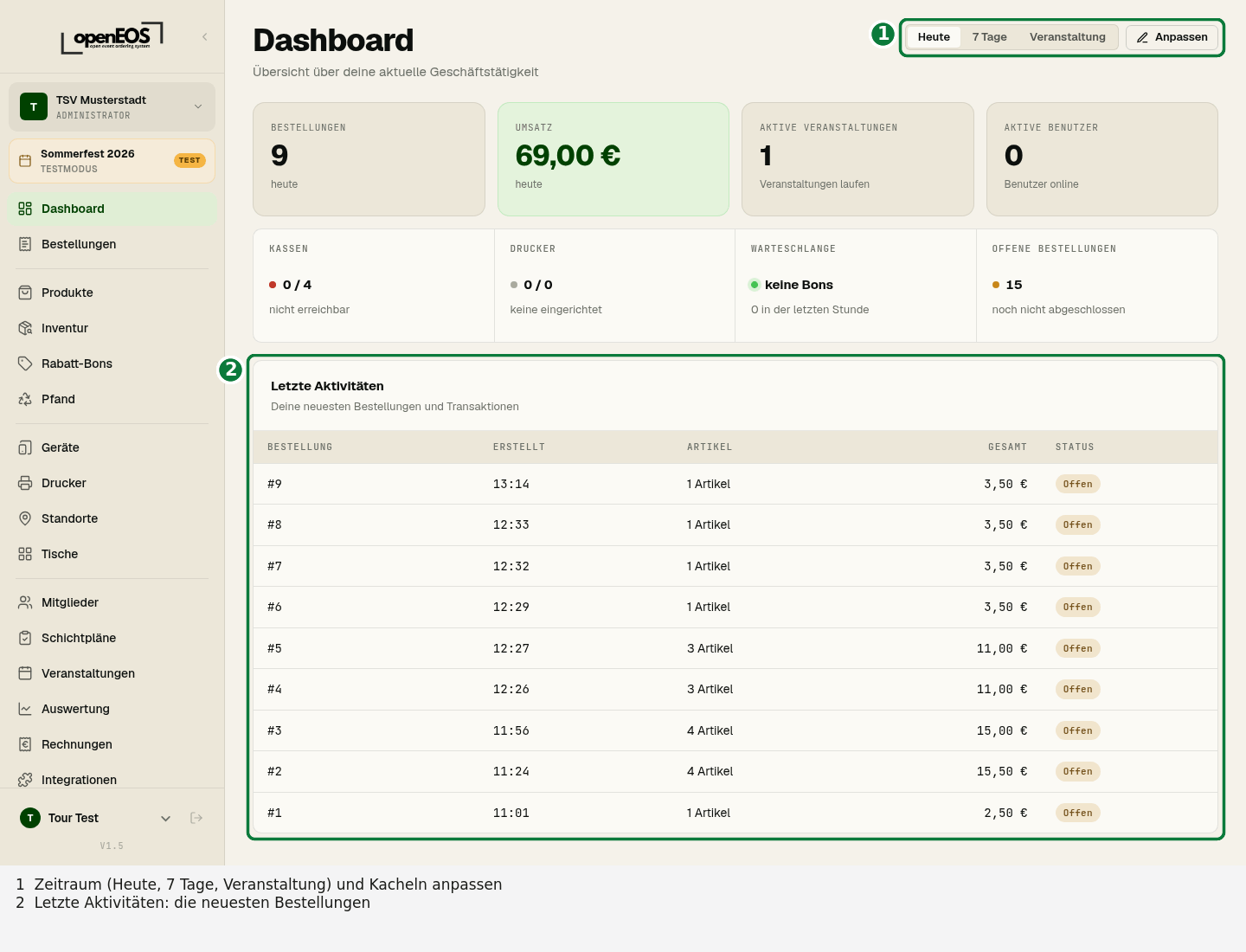Click the Anpassen button
The width and height of the screenshot is (1246, 952).
1172,37
